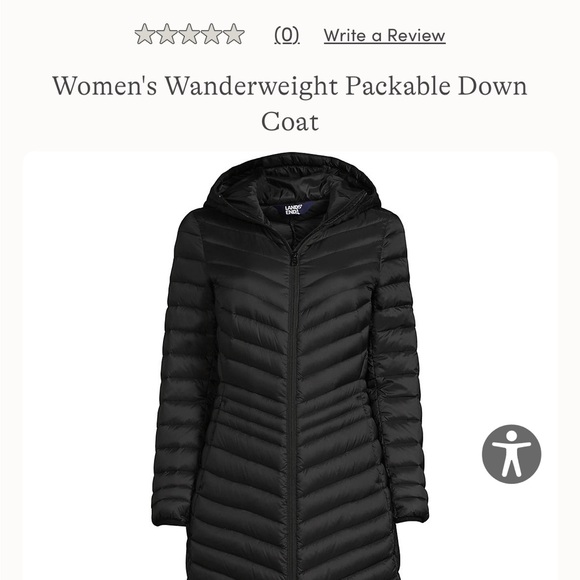The image size is (580, 580).
Task: Select the second rating star
Action: coord(167,34)
